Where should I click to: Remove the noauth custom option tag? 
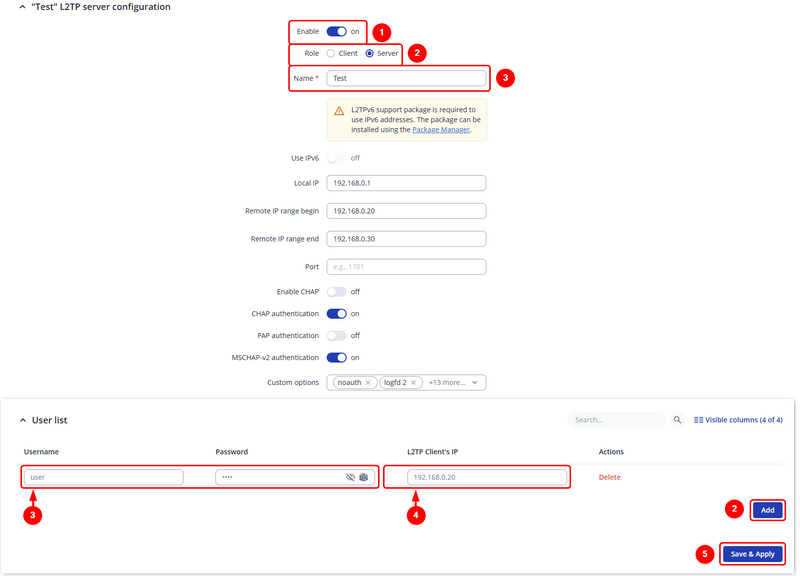click(x=368, y=383)
